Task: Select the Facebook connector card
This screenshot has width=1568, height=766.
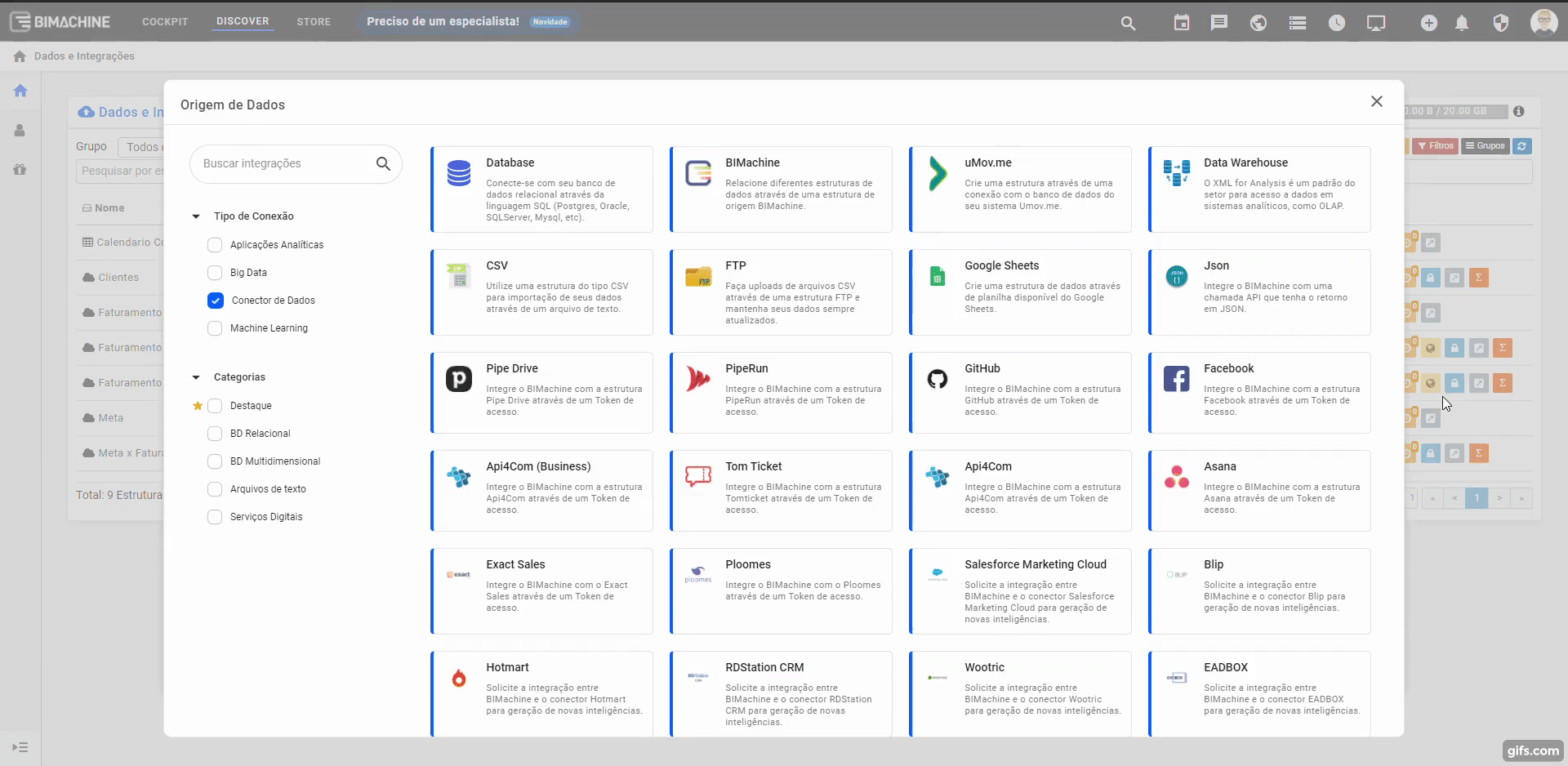Action: [x=1259, y=393]
